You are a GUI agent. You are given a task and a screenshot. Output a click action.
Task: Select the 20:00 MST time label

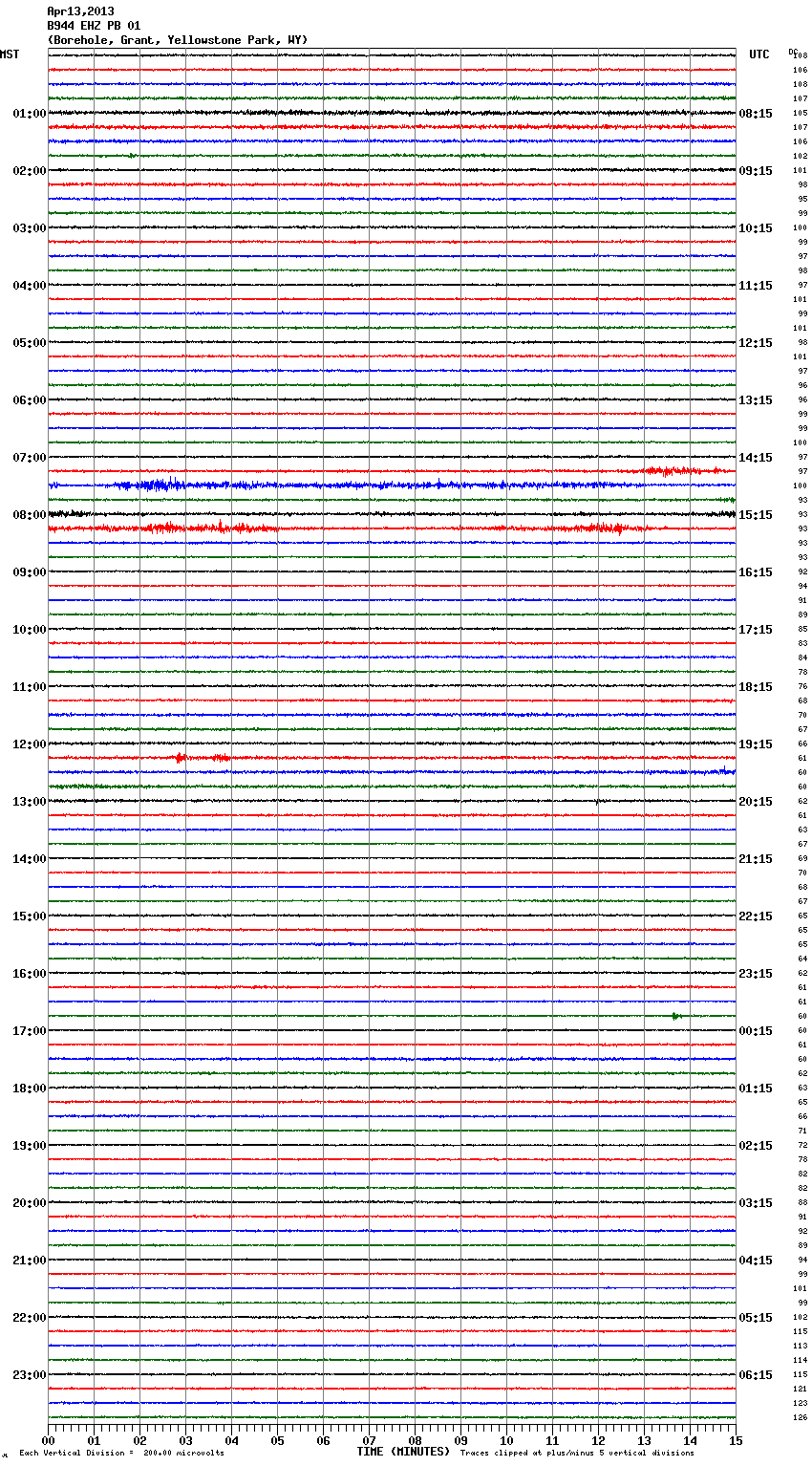[x=30, y=1203]
